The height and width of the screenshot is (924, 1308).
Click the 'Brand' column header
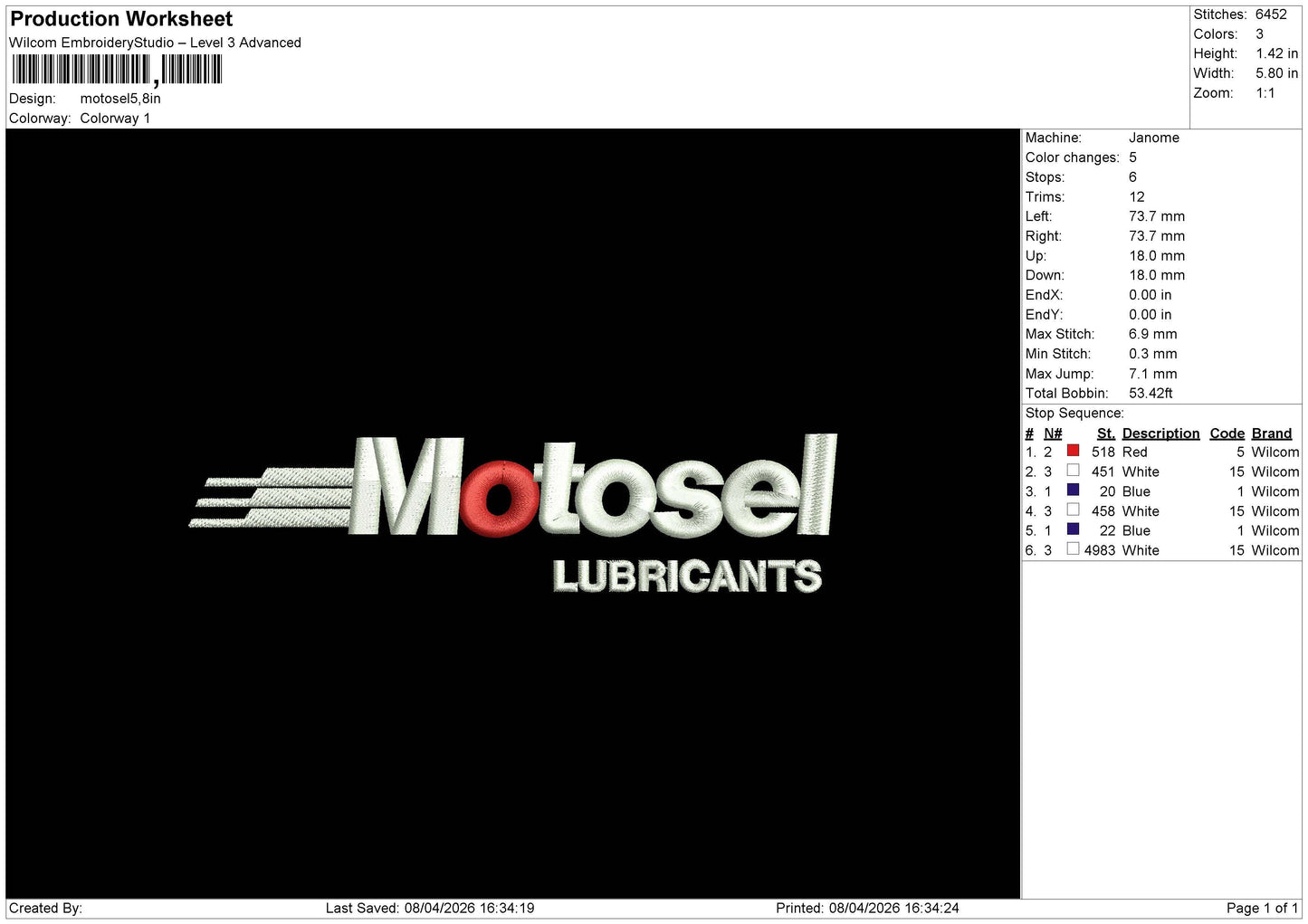(1272, 433)
